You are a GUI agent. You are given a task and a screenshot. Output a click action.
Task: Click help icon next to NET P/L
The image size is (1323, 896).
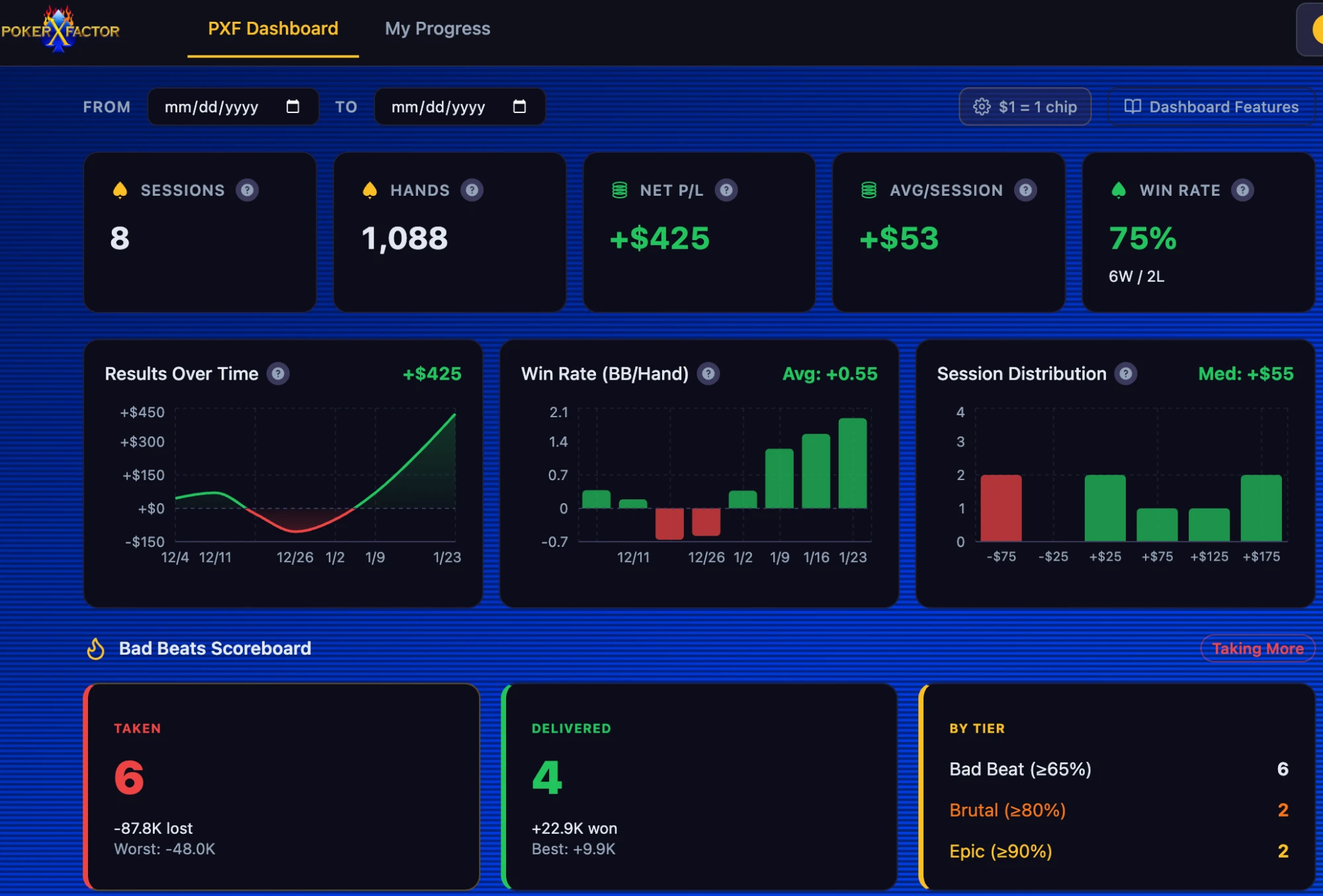pos(726,190)
